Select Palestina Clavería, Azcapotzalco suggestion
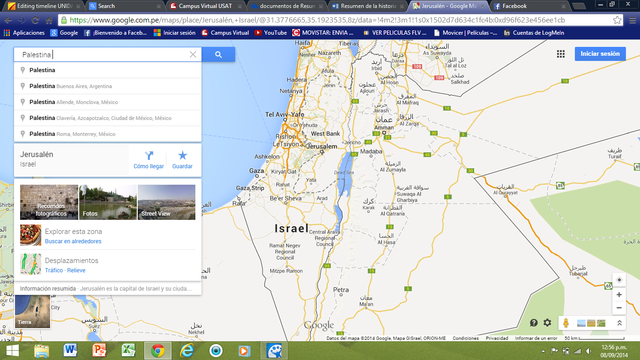Screen dimensions: 640x360 point(108,118)
